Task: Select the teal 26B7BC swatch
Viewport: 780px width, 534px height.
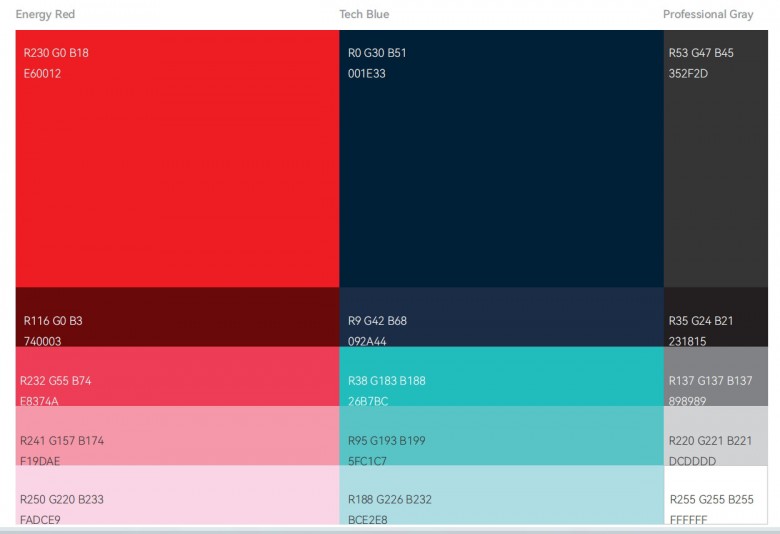Action: click(x=501, y=376)
